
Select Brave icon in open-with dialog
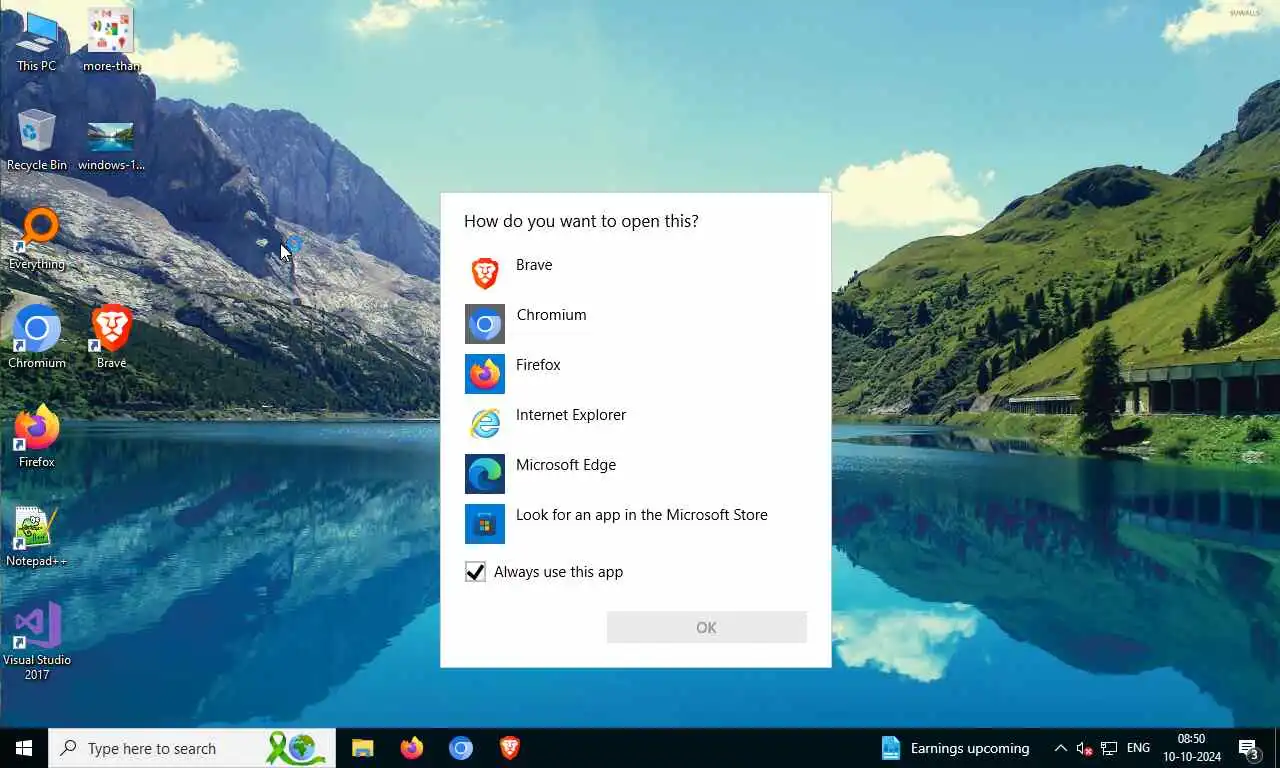(x=485, y=273)
